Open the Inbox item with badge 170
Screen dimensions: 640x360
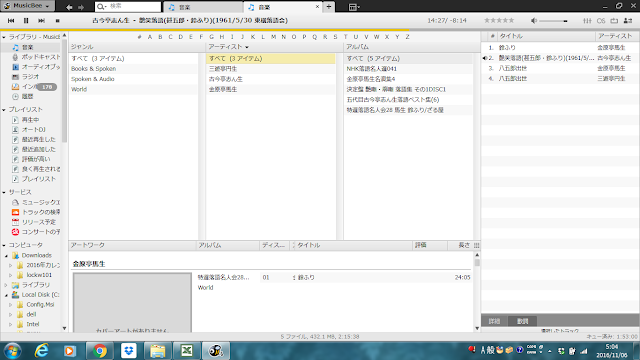pos(34,87)
